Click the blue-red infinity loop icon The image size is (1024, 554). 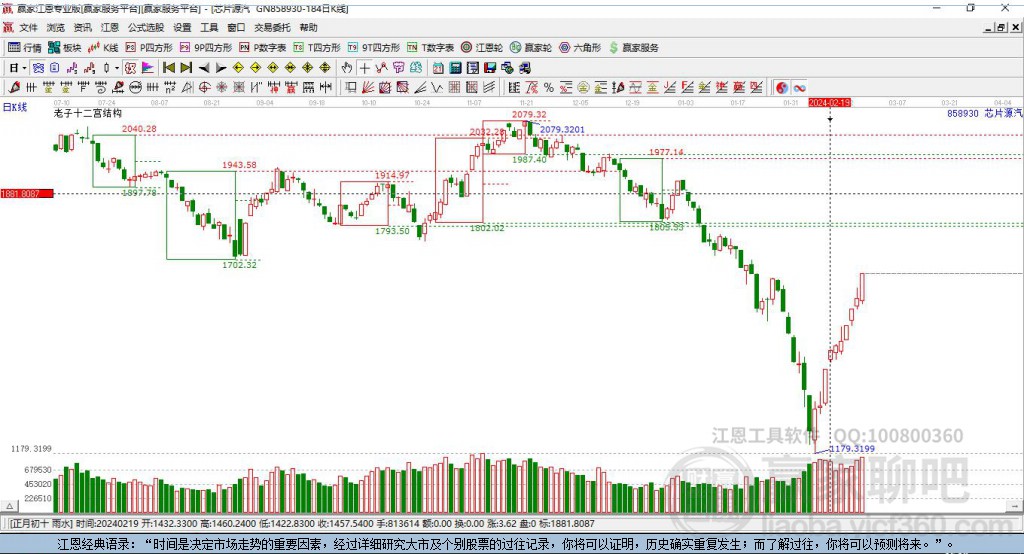tap(799, 88)
